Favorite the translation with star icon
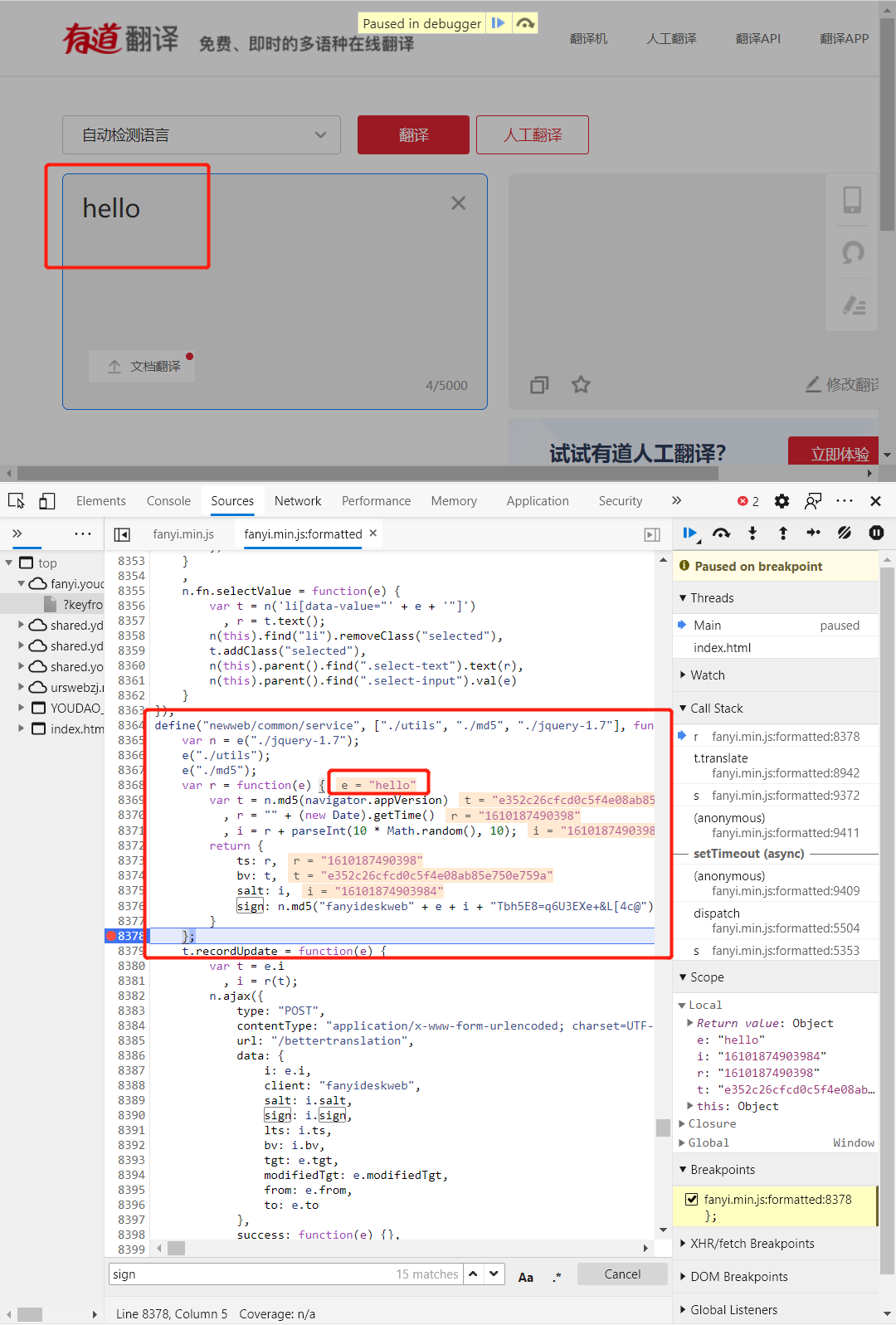Viewport: 896px width, 1325px height. coord(581,384)
